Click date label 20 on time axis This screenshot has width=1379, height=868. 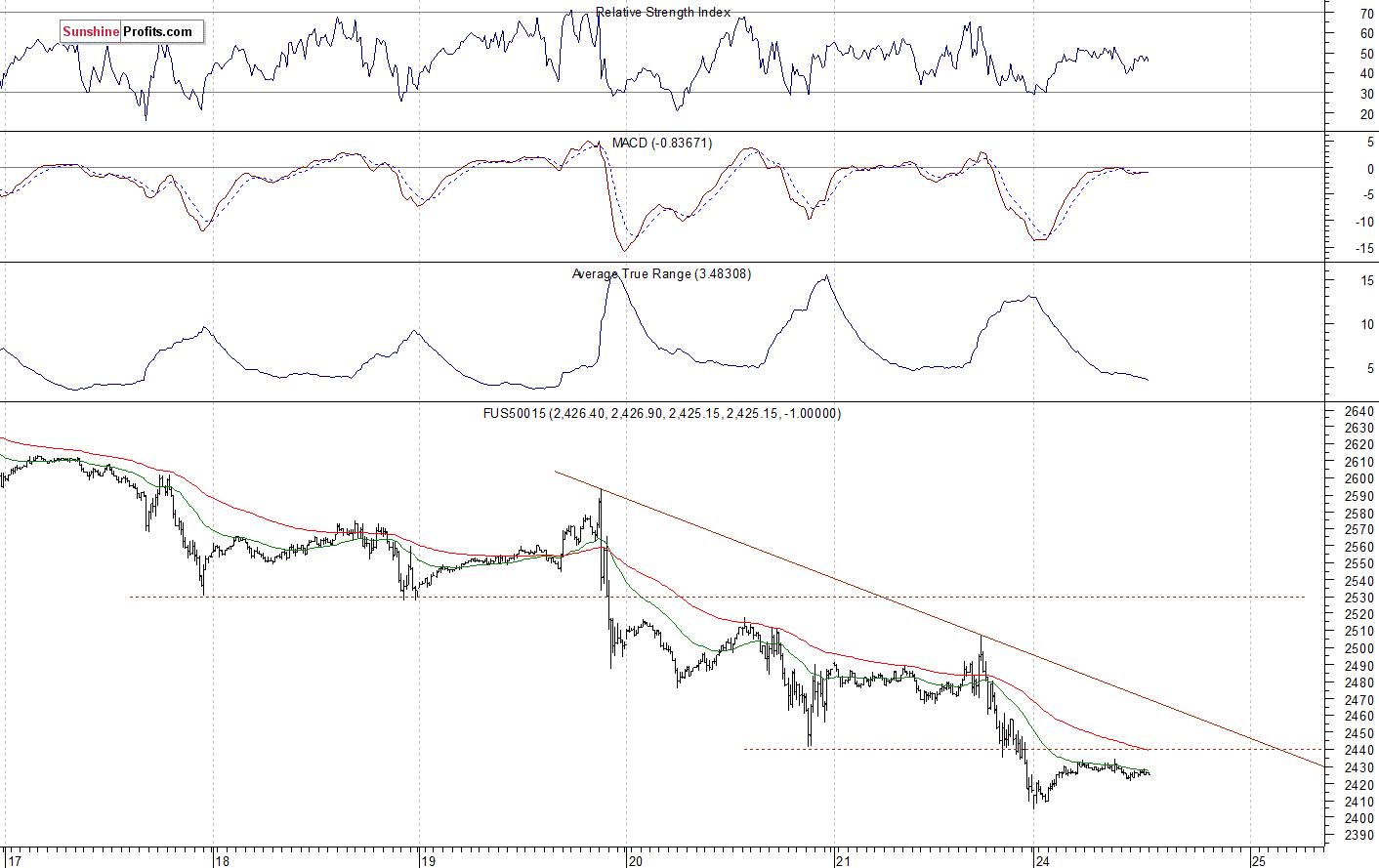tap(636, 860)
